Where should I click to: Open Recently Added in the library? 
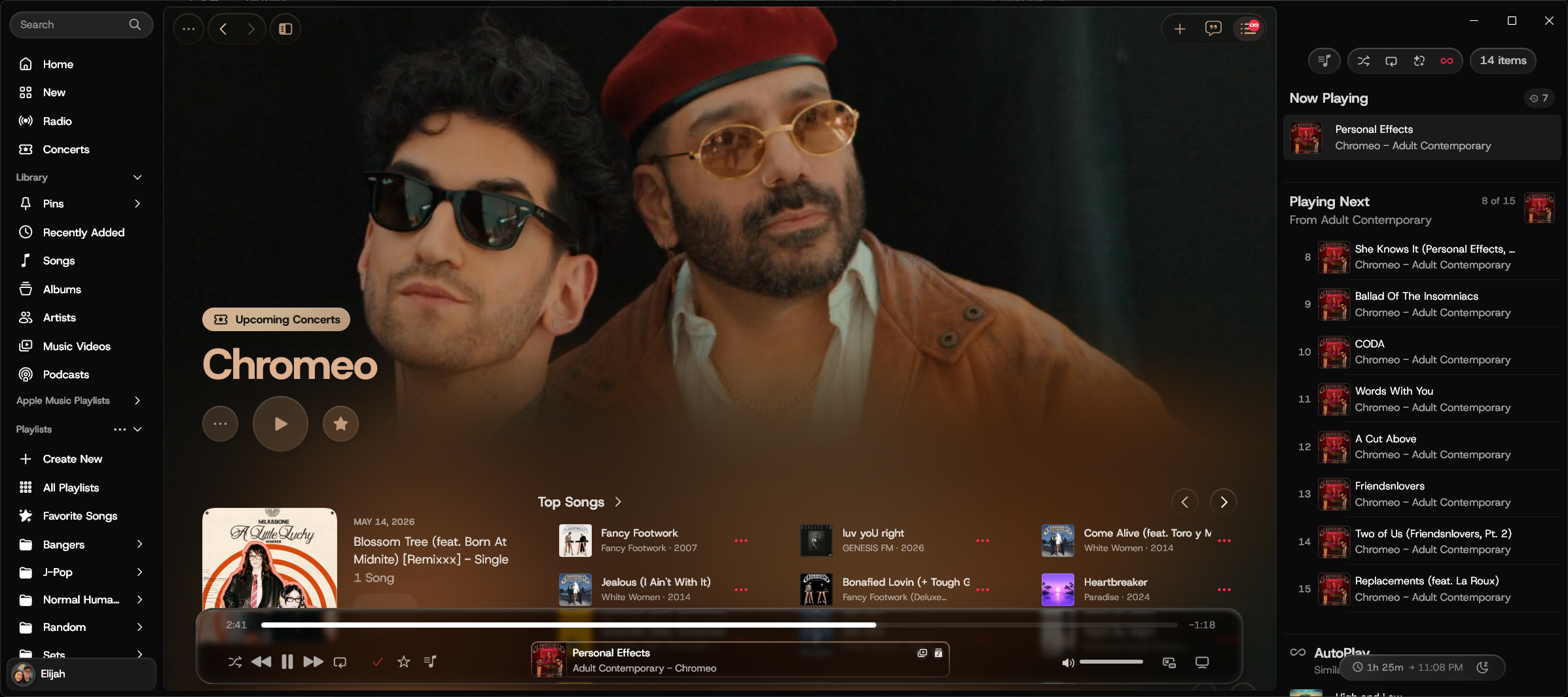pyautogui.click(x=82, y=232)
